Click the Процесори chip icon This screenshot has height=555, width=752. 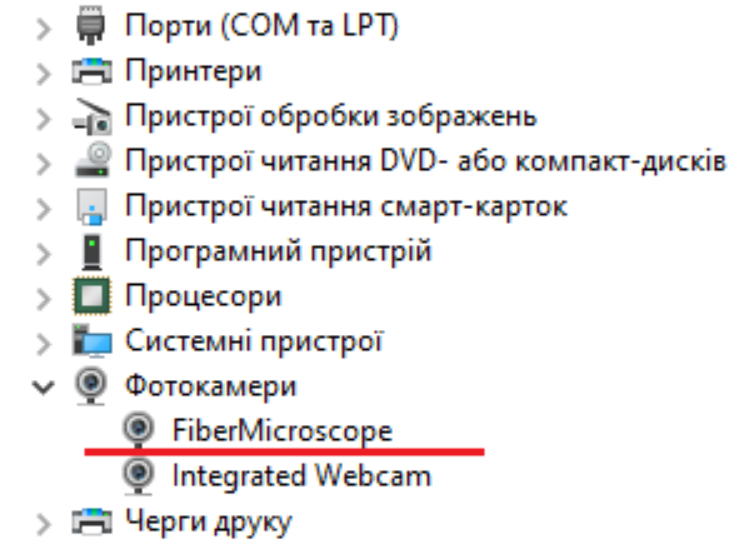click(x=91, y=297)
